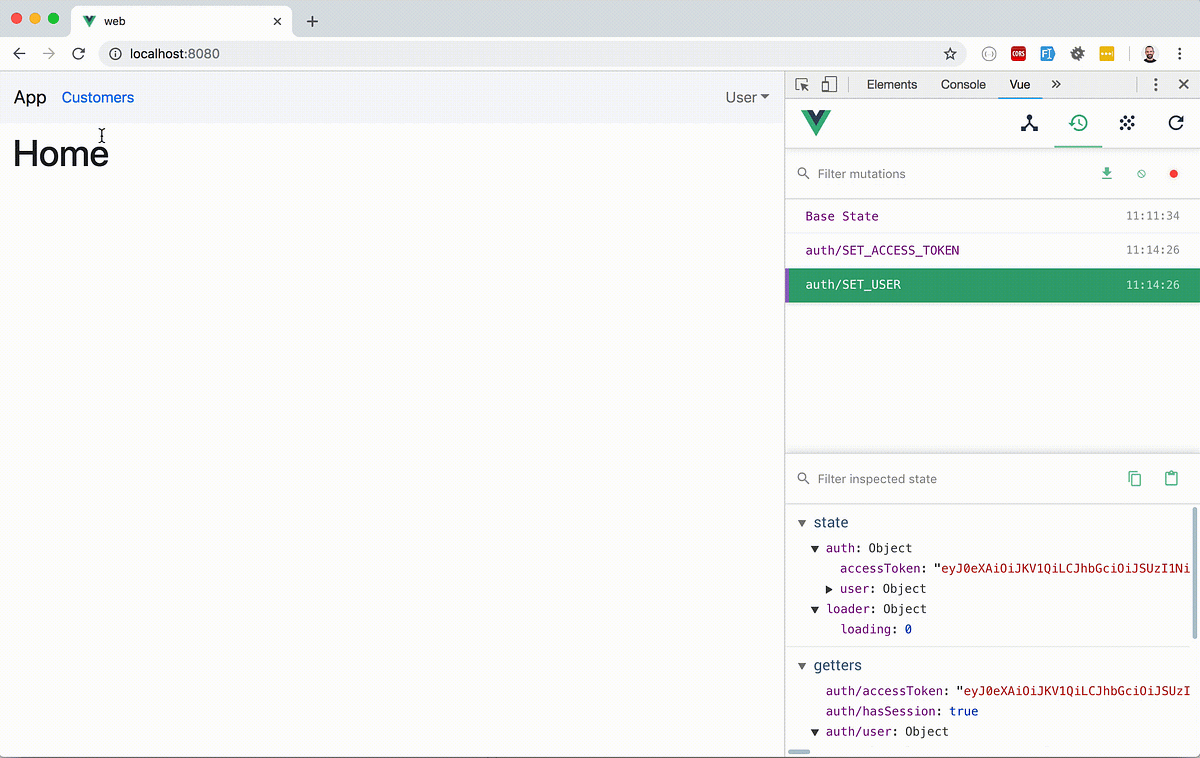
Task: Copy the Vuex state to clipboard
Action: click(x=1134, y=478)
